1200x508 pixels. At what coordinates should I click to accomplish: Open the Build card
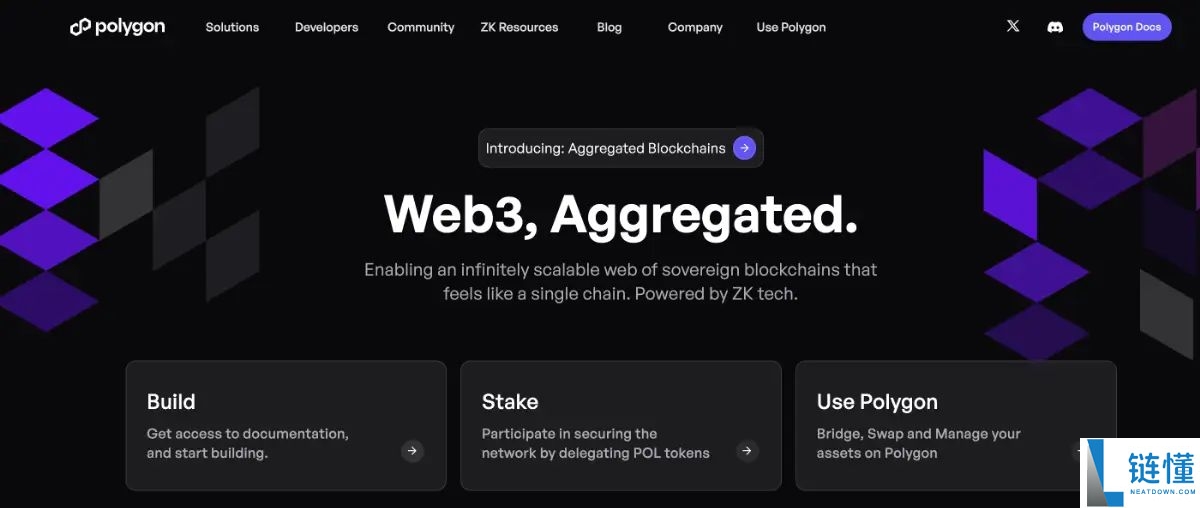tap(285, 425)
